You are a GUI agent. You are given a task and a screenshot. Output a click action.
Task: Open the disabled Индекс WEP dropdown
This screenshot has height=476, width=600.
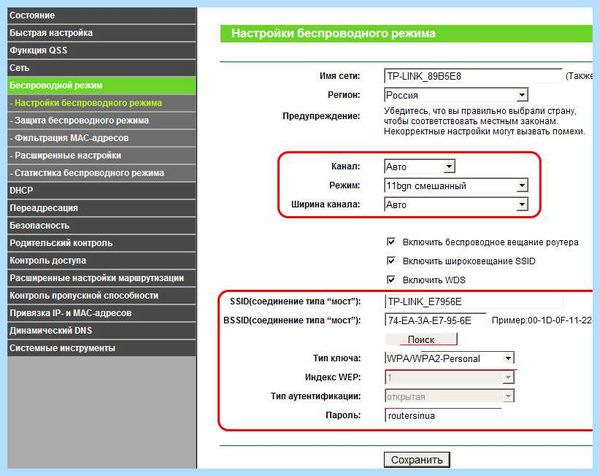(x=449, y=378)
